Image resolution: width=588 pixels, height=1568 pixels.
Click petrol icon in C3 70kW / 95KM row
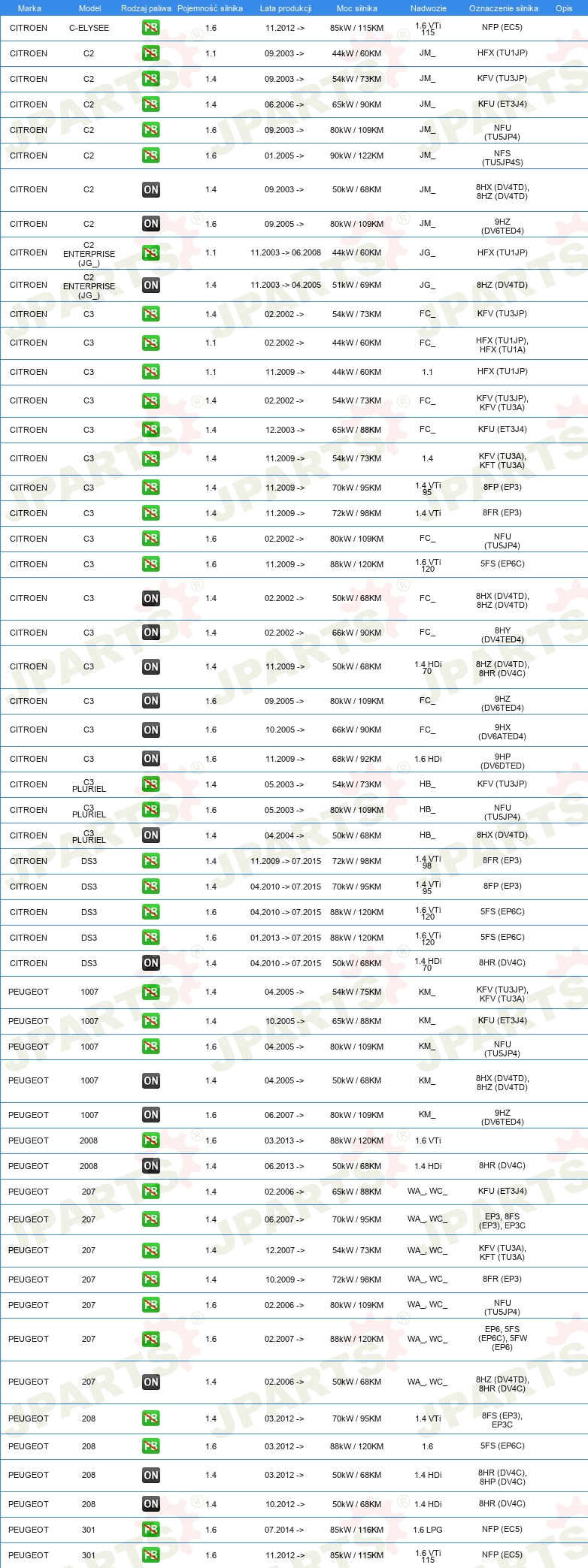(x=150, y=488)
